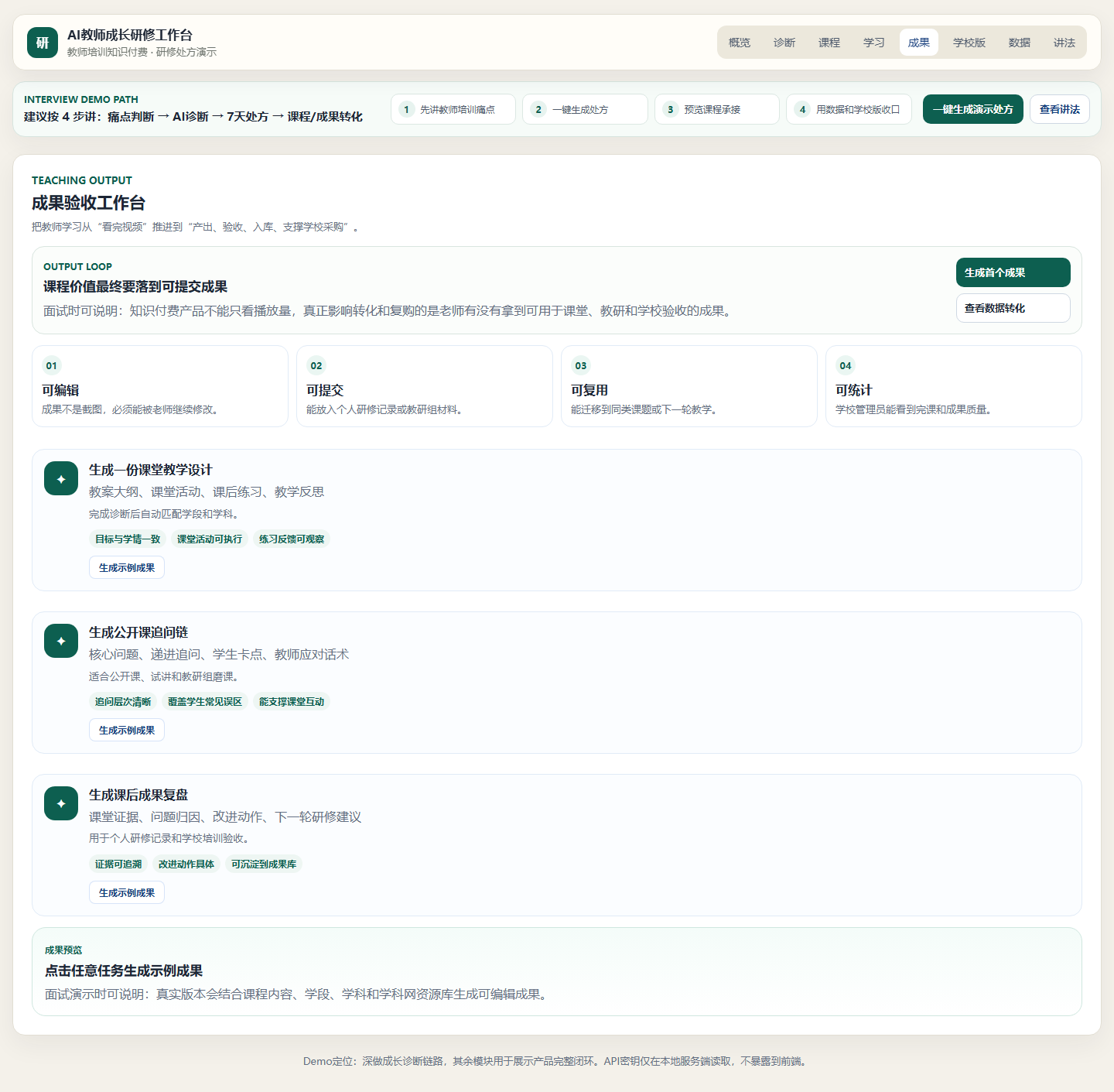
Task: Click the 追问层次清晰 tag
Action: [123, 701]
